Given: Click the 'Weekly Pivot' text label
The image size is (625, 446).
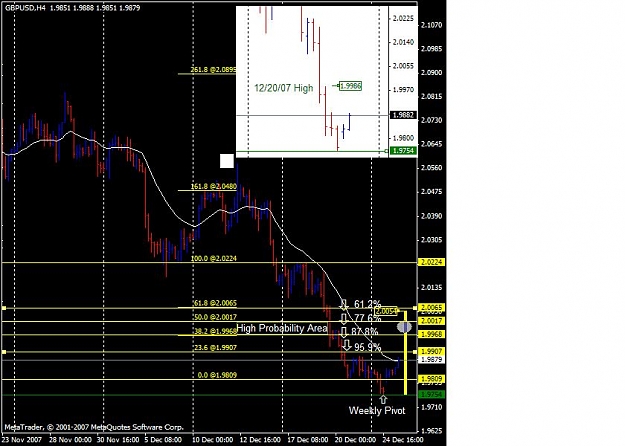Looking at the screenshot, I should (377, 411).
